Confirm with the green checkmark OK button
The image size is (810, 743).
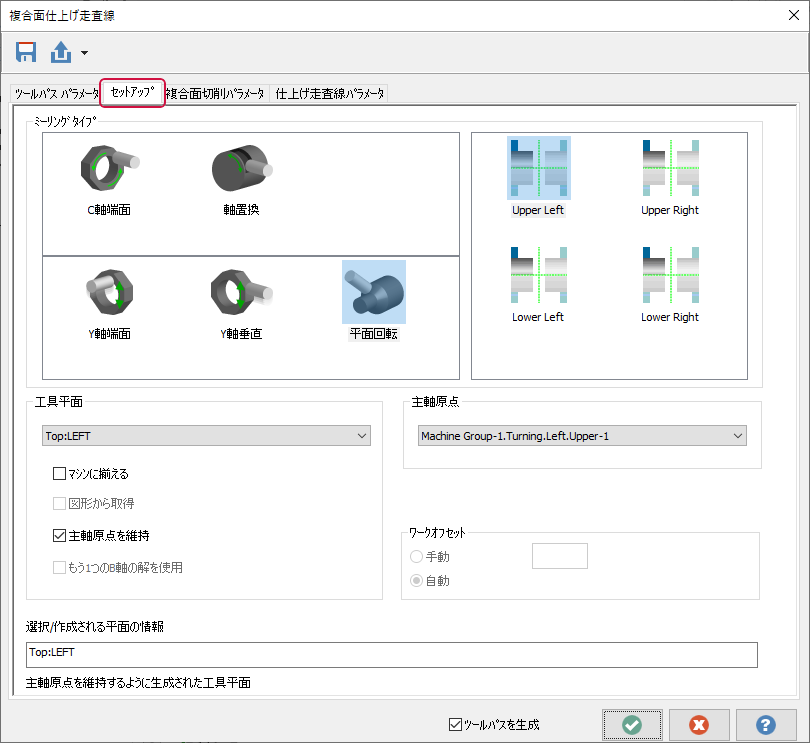point(632,725)
